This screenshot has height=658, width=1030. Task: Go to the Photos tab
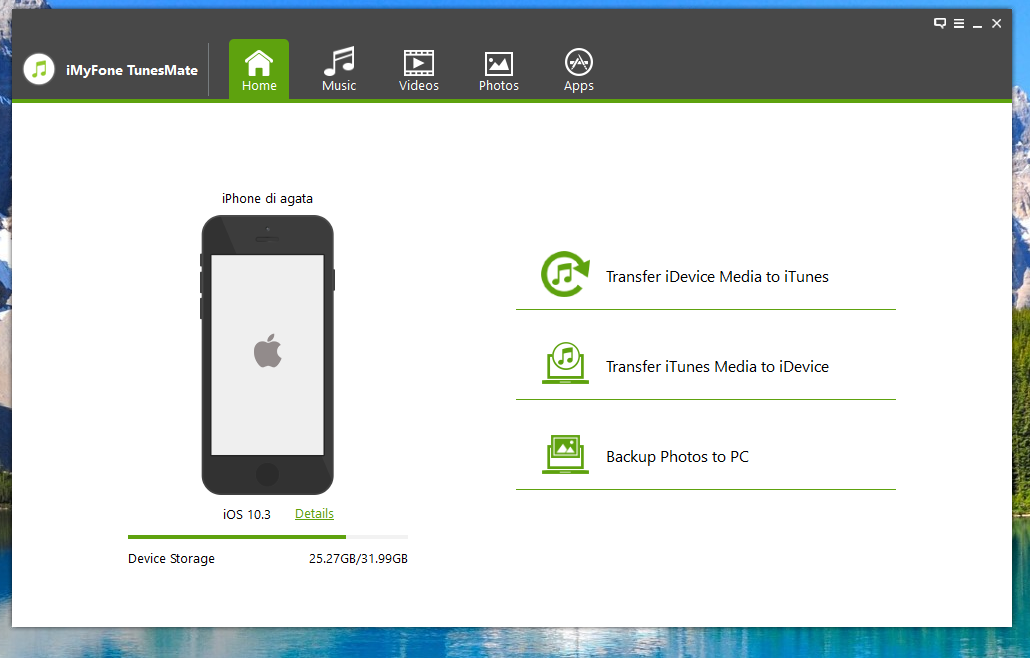(499, 70)
